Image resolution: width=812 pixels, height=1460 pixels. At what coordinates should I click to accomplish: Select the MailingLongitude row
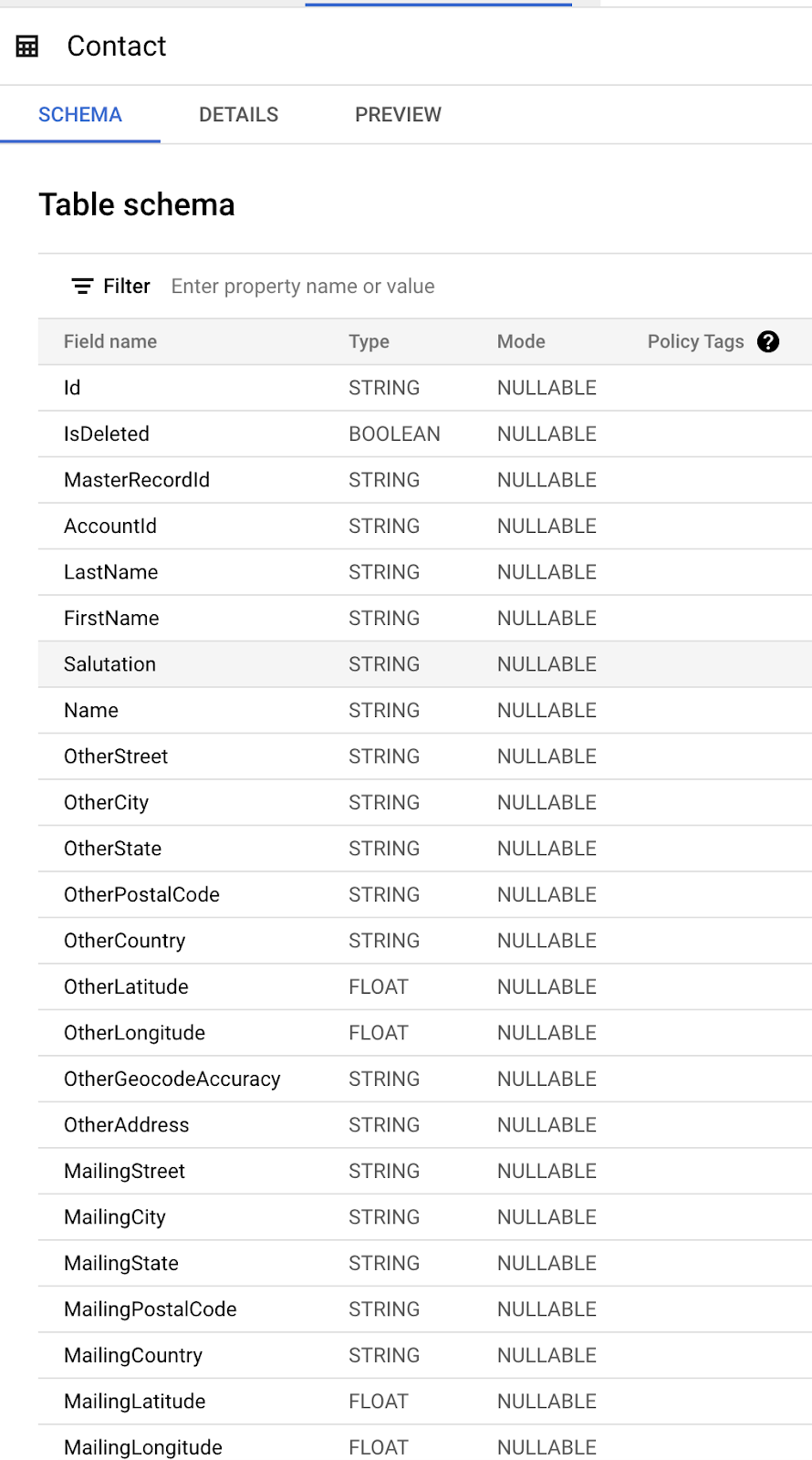[x=425, y=1447]
